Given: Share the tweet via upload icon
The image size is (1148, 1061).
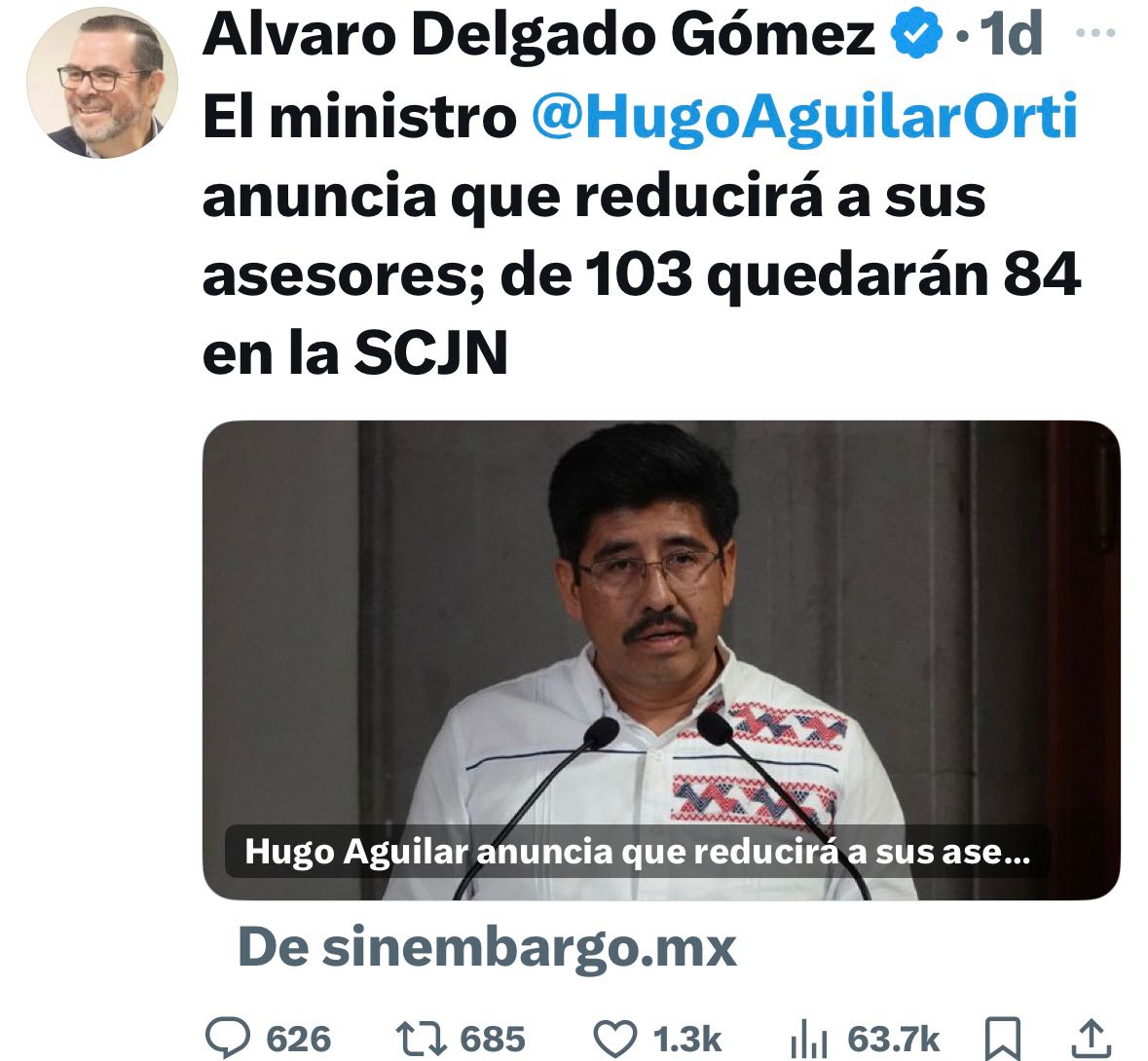Looking at the screenshot, I should point(1091,1039).
